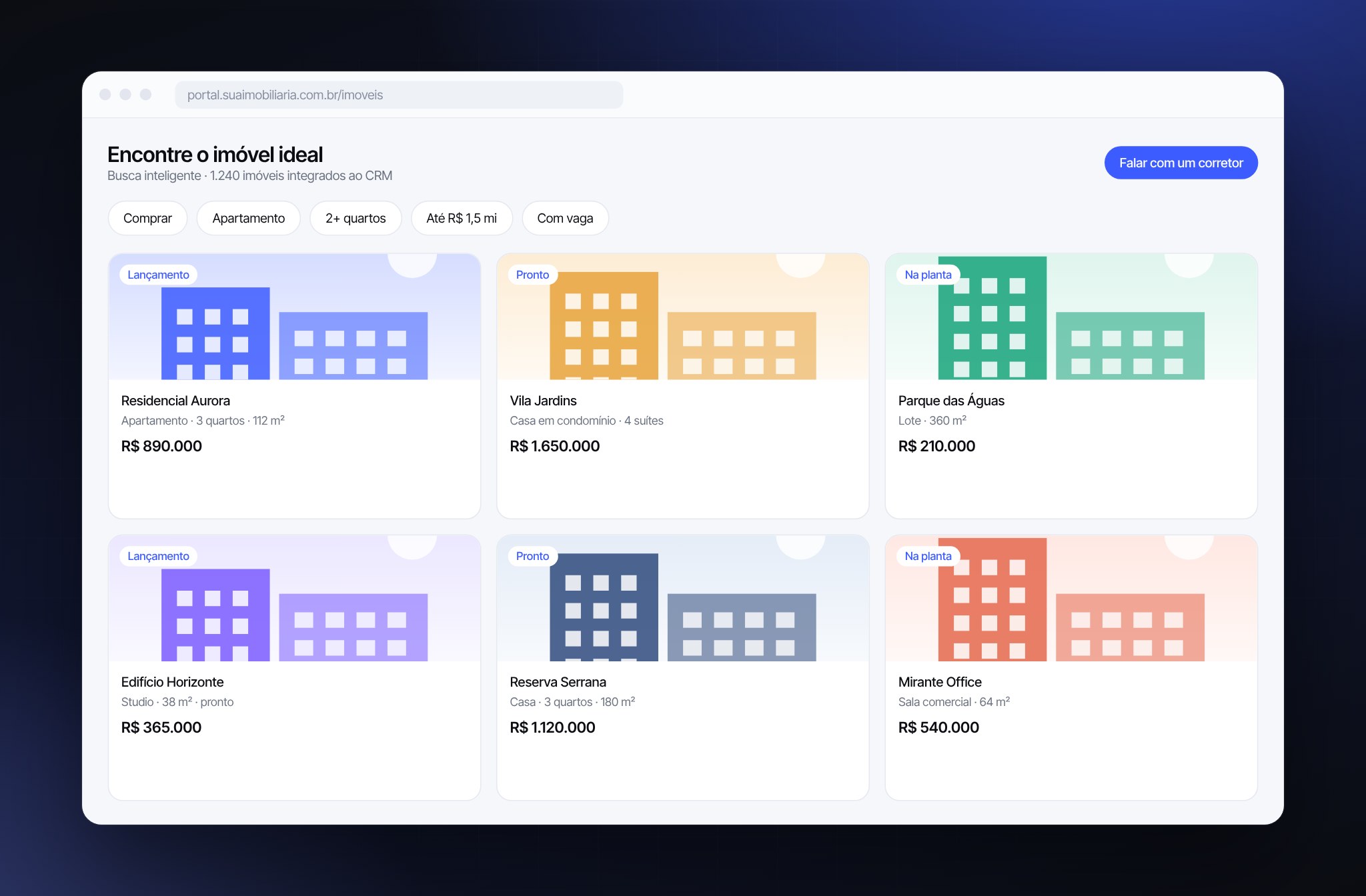Click the text Apartamento · 3 quartos · 112 m²
1366x896 pixels.
[203, 421]
